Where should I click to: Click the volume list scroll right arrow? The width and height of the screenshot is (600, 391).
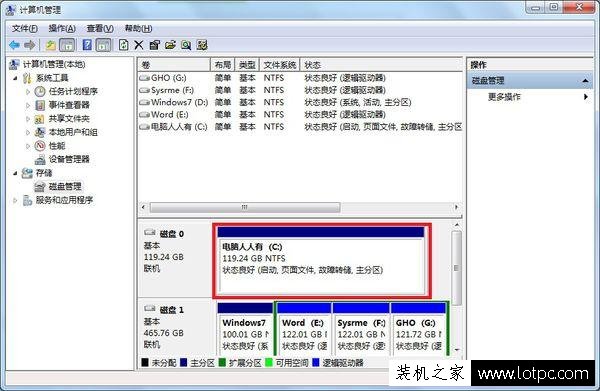tap(456, 207)
